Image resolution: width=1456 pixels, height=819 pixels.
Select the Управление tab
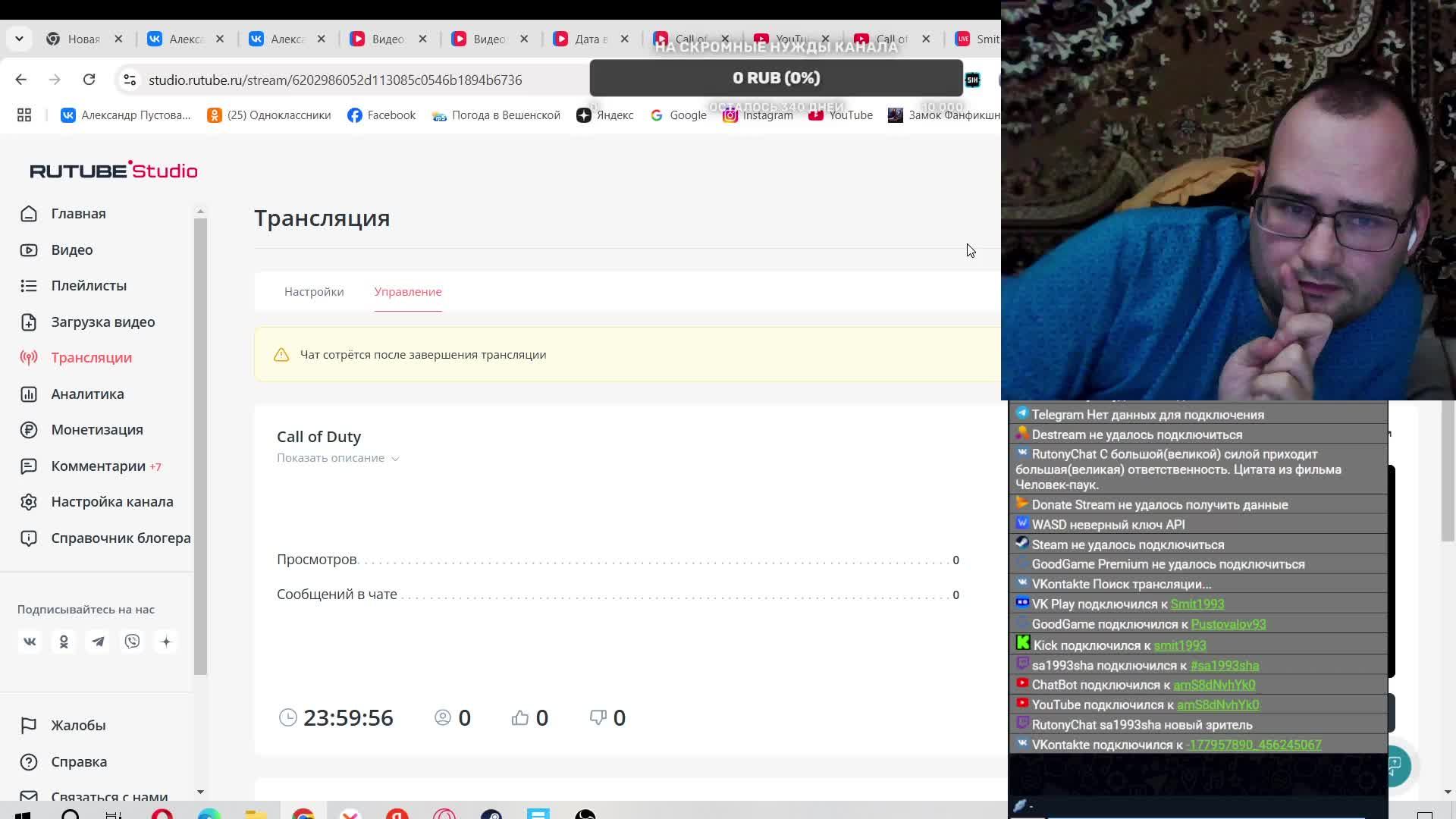click(x=408, y=292)
